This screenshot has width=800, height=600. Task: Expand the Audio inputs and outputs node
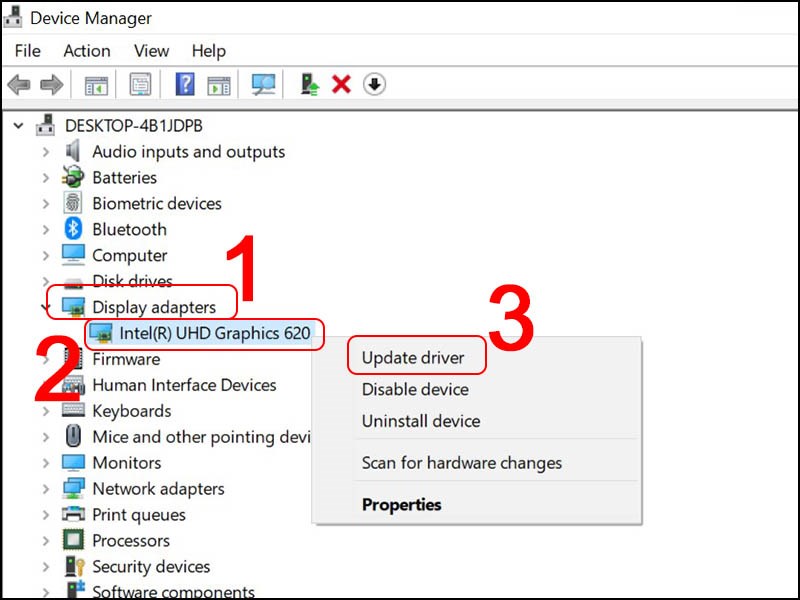(x=46, y=152)
